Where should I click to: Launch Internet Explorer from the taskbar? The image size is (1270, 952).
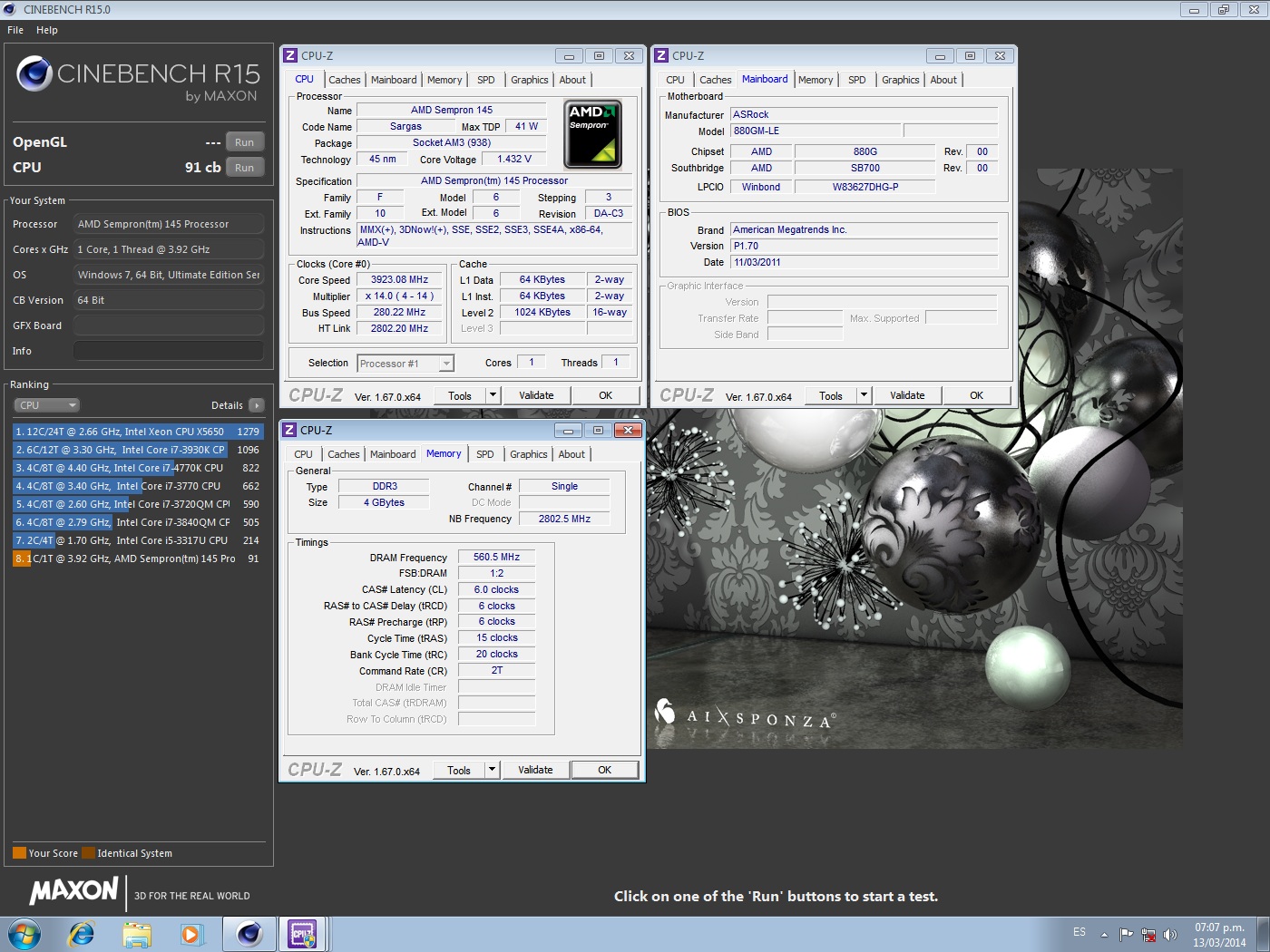click(x=82, y=934)
